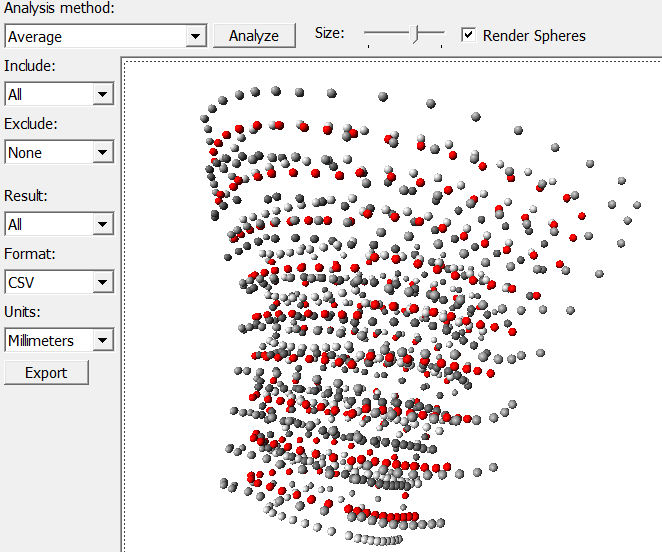Click the center of the point cloud view
The height and width of the screenshot is (552, 662).
pyautogui.click(x=392, y=305)
